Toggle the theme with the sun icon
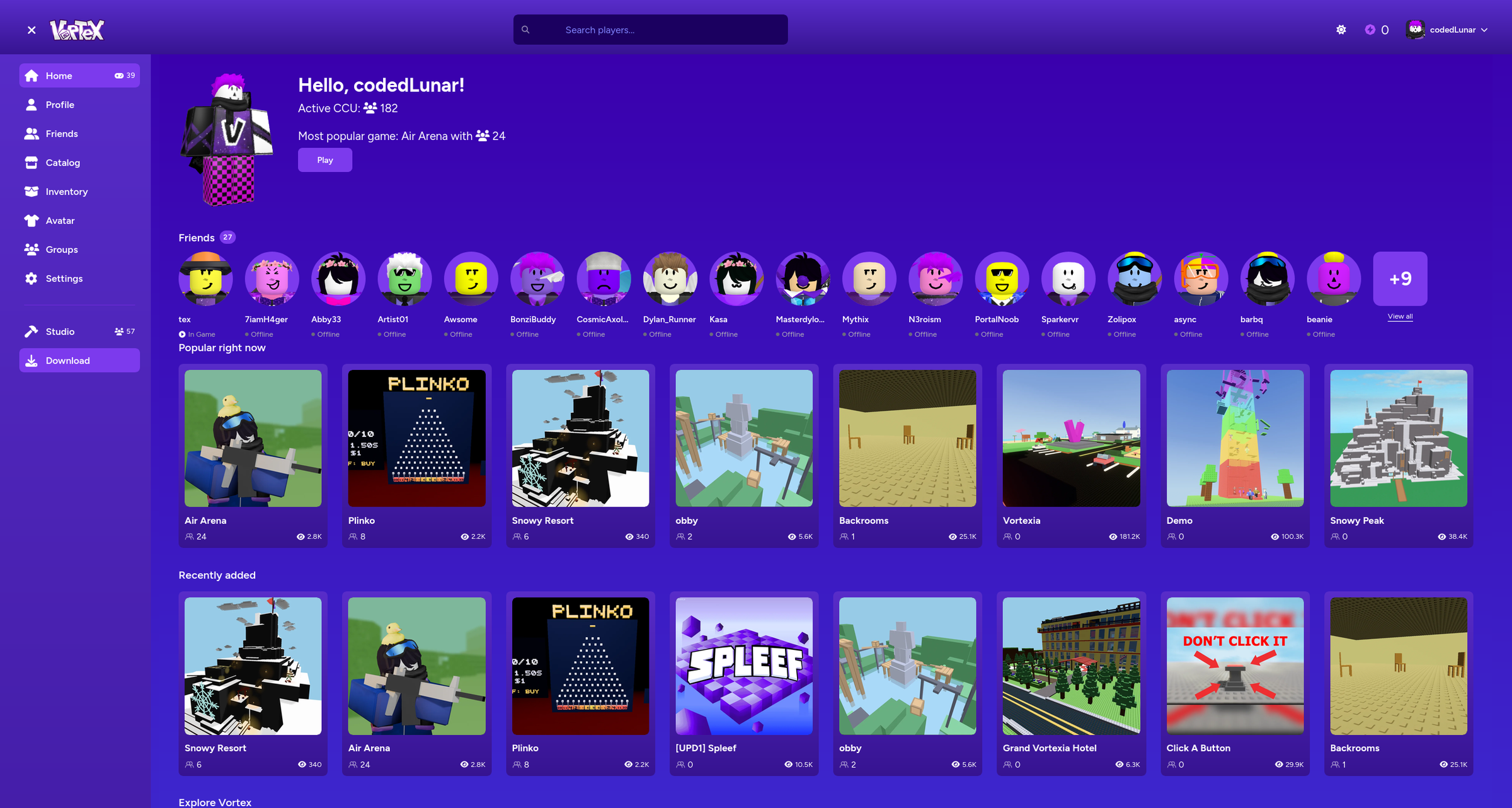1512x808 pixels. point(1341,30)
